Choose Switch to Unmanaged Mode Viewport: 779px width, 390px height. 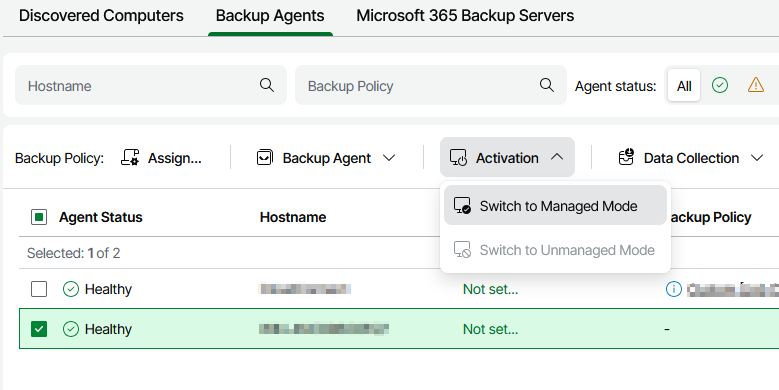(555, 249)
